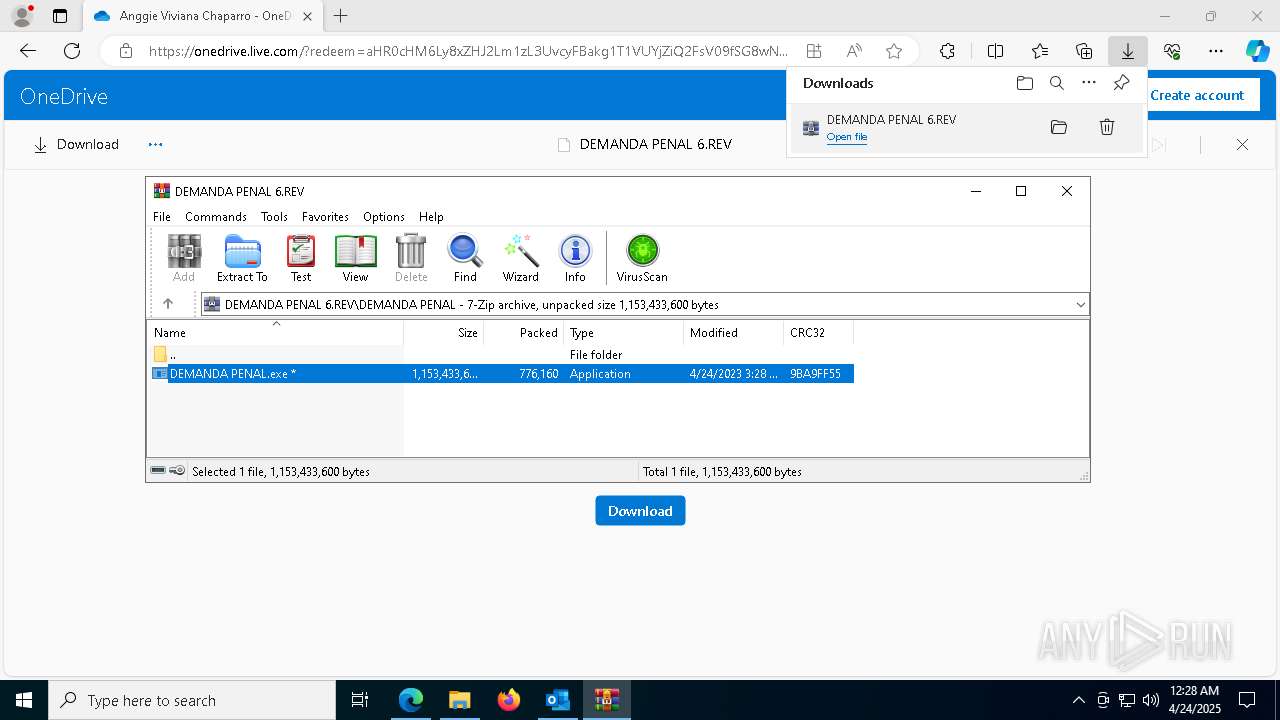
Task: Open the OneDrive more options ellipsis
Action: coord(155,144)
